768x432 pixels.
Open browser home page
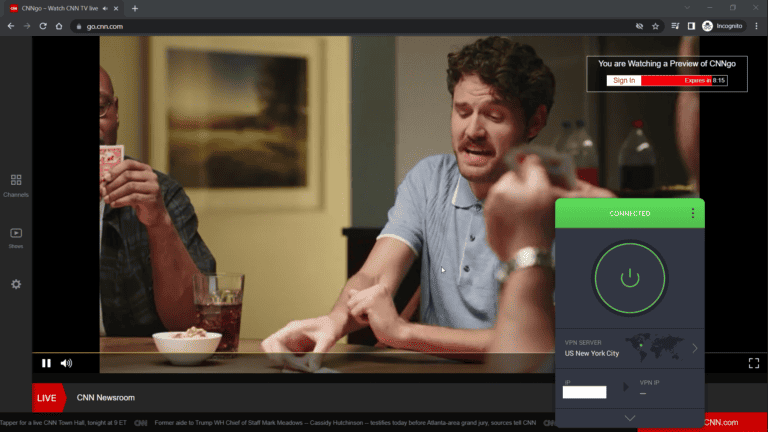coord(59,26)
